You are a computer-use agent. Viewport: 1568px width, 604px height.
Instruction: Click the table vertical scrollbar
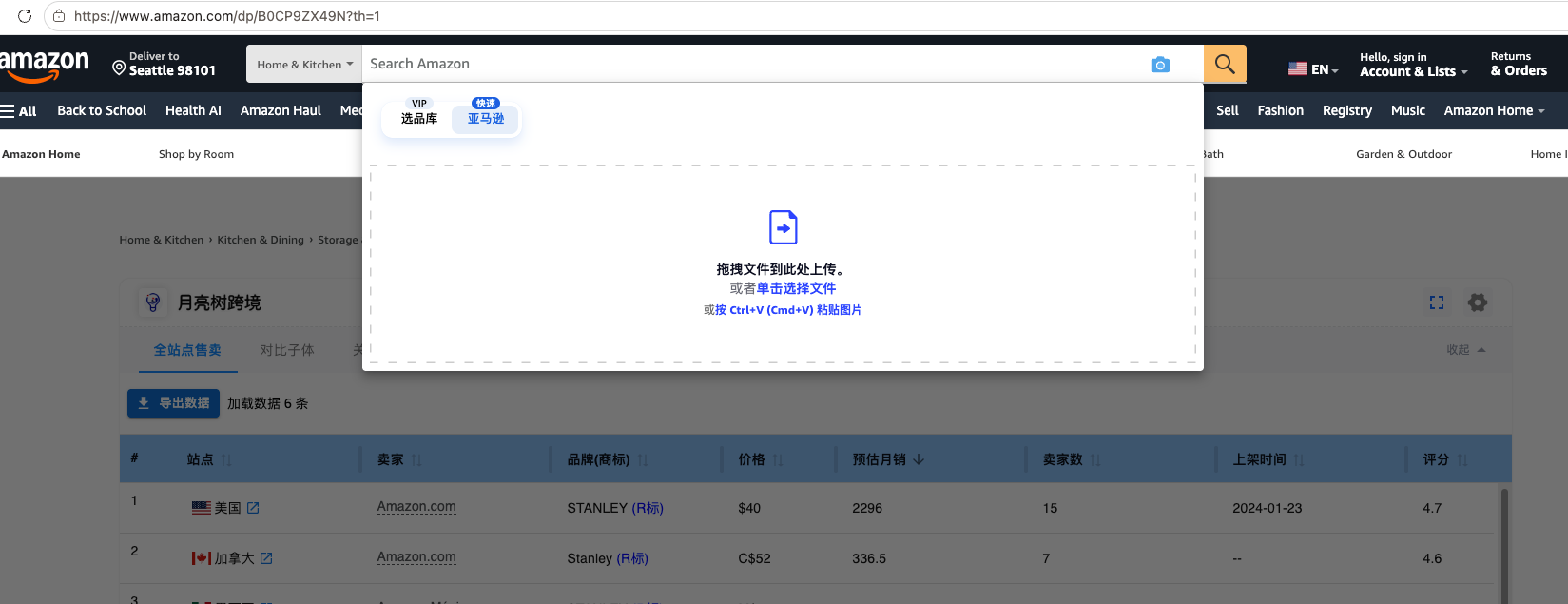1503,545
